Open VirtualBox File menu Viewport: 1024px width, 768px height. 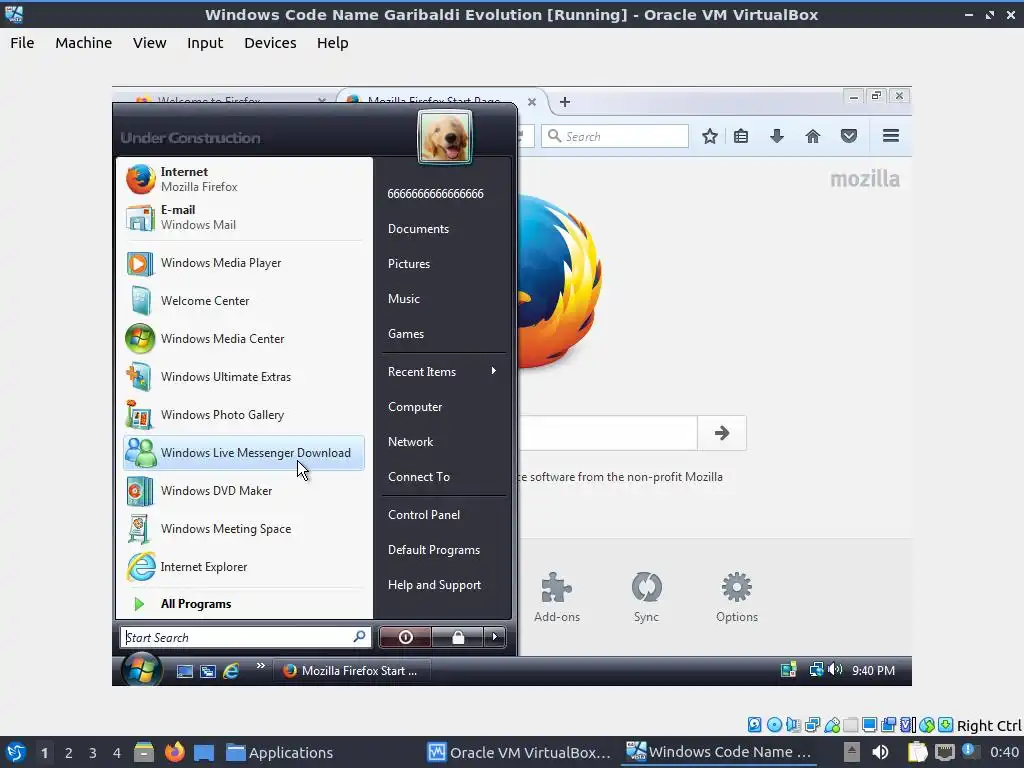22,43
